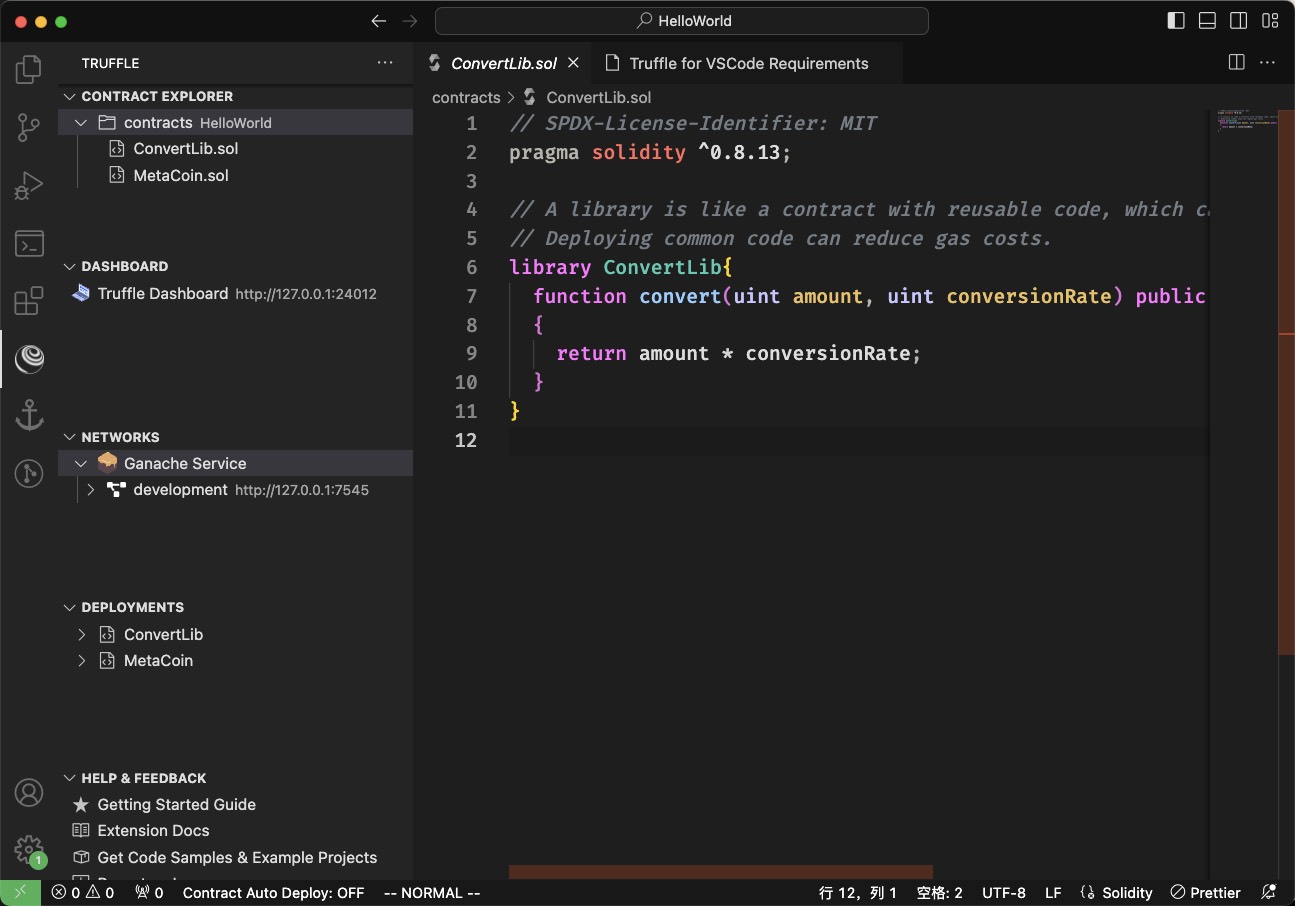This screenshot has height=906, width=1295.
Task: Open Get Code Samples & Example Projects
Action: tap(235, 858)
